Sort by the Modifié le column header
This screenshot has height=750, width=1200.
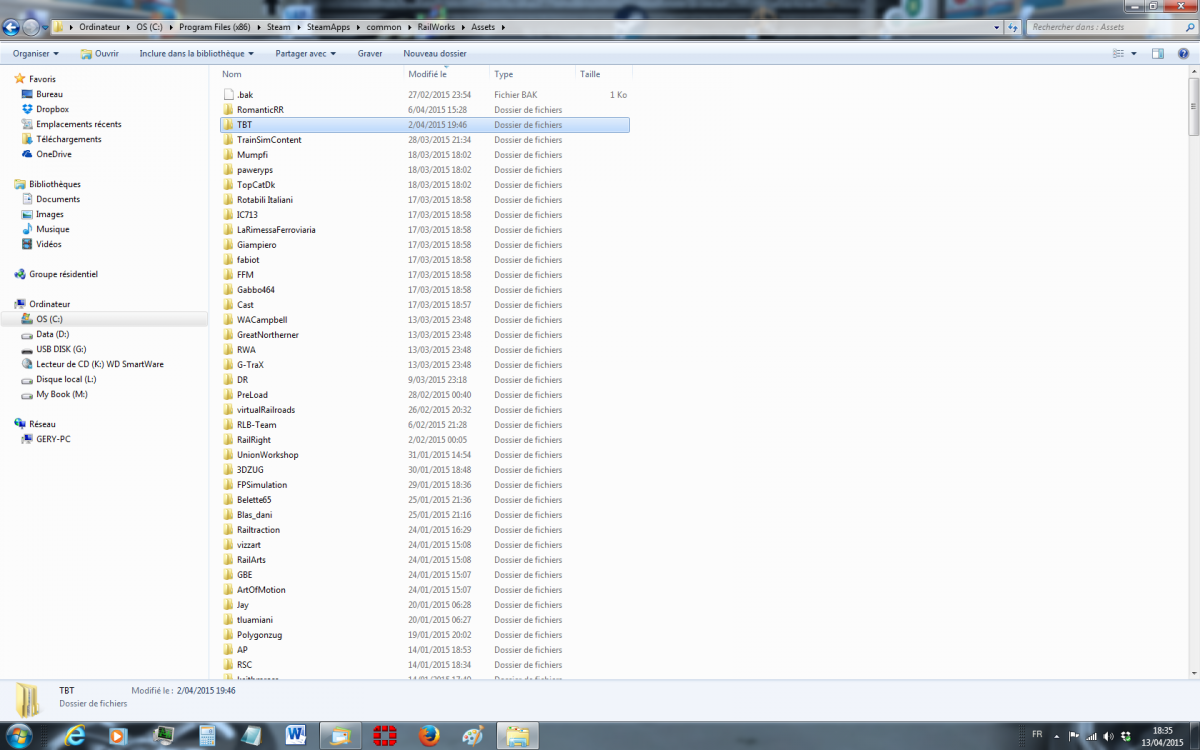447,74
